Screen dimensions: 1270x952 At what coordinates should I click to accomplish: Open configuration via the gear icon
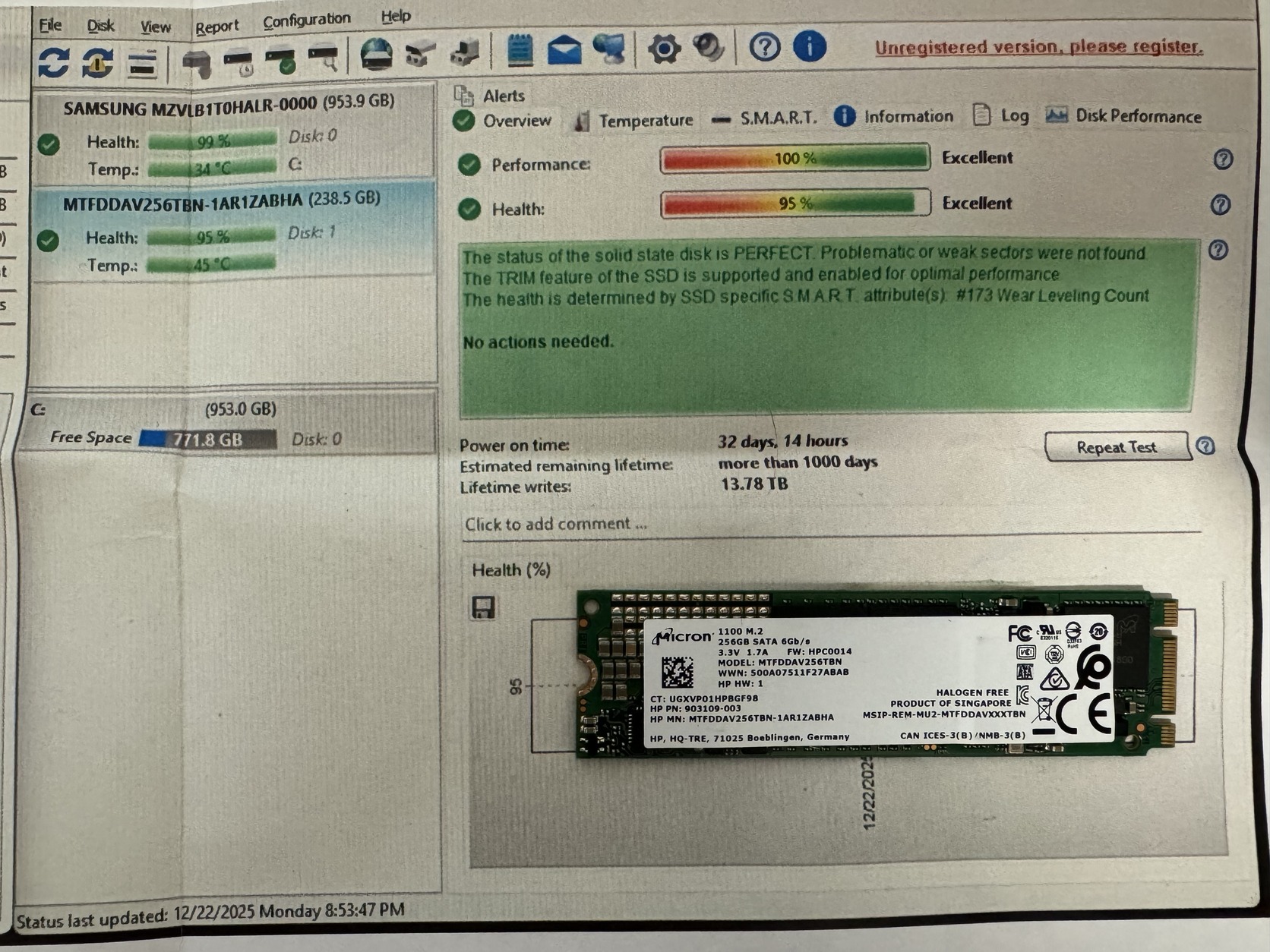664,49
